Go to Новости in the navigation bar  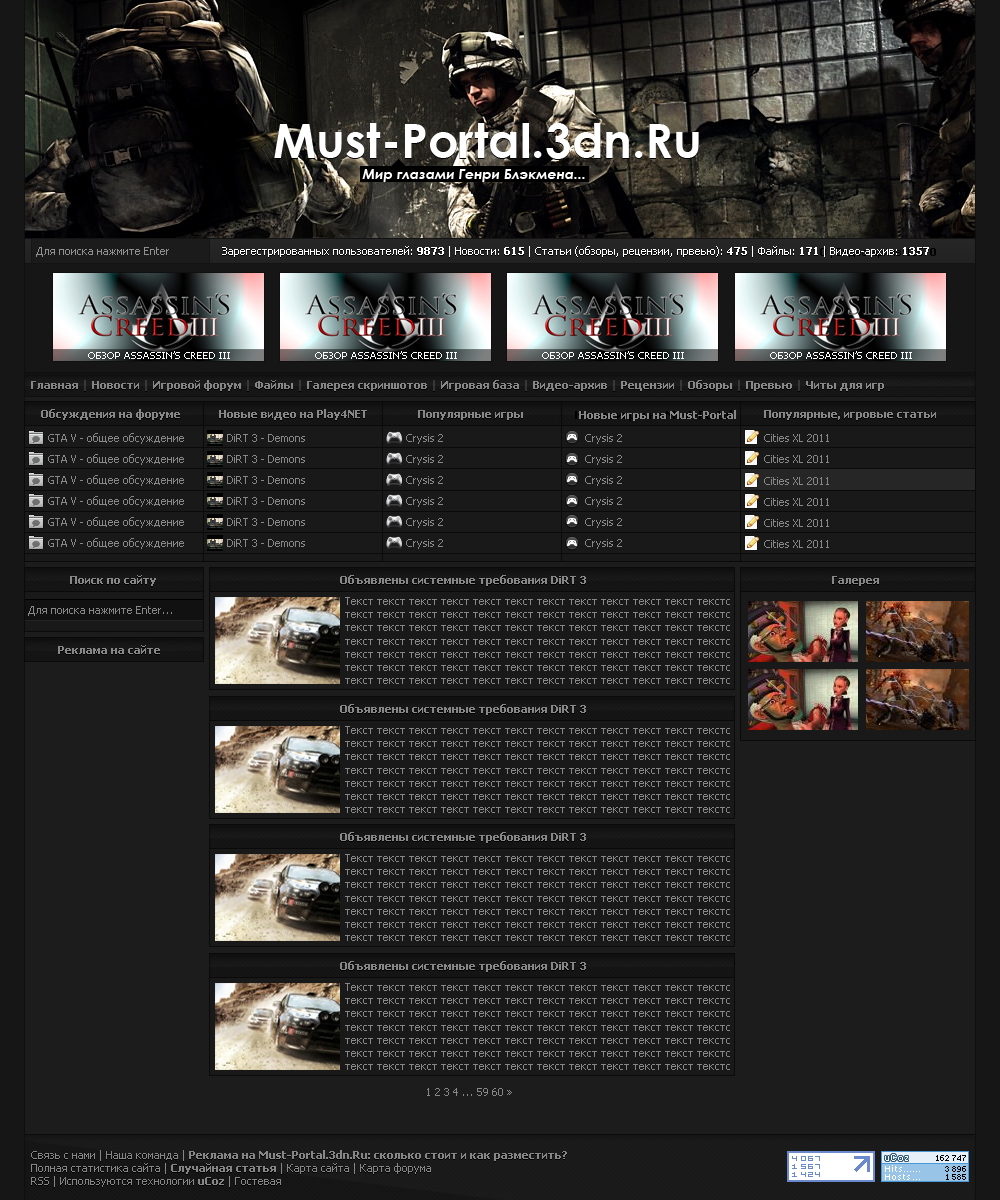(x=115, y=385)
